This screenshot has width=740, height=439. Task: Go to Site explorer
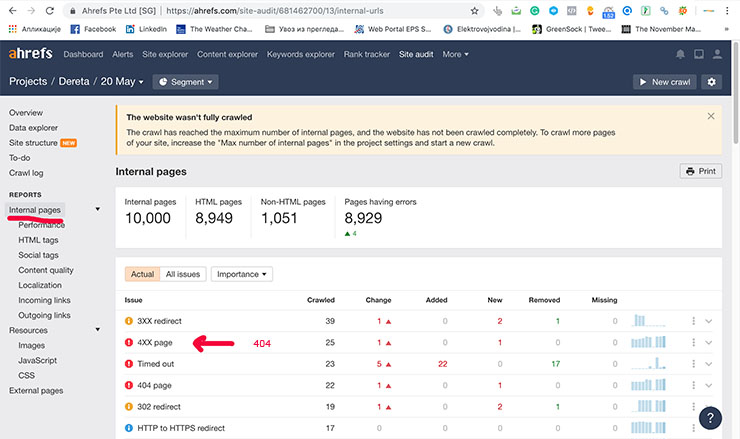[x=165, y=54]
